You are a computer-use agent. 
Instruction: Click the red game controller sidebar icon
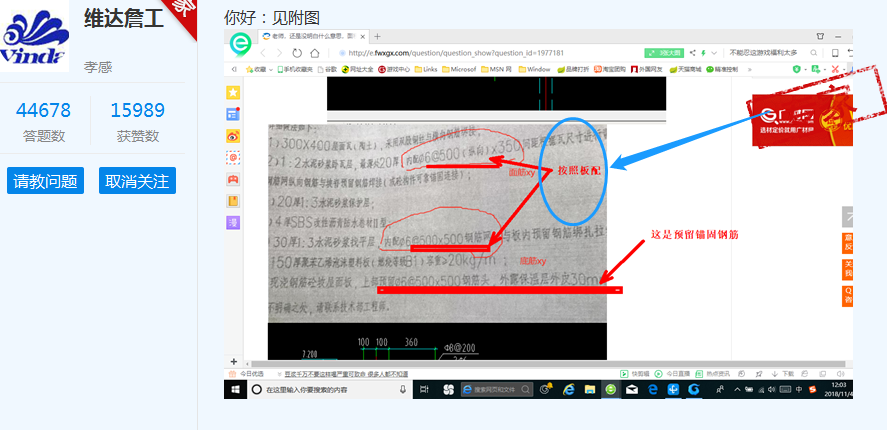pos(233,179)
